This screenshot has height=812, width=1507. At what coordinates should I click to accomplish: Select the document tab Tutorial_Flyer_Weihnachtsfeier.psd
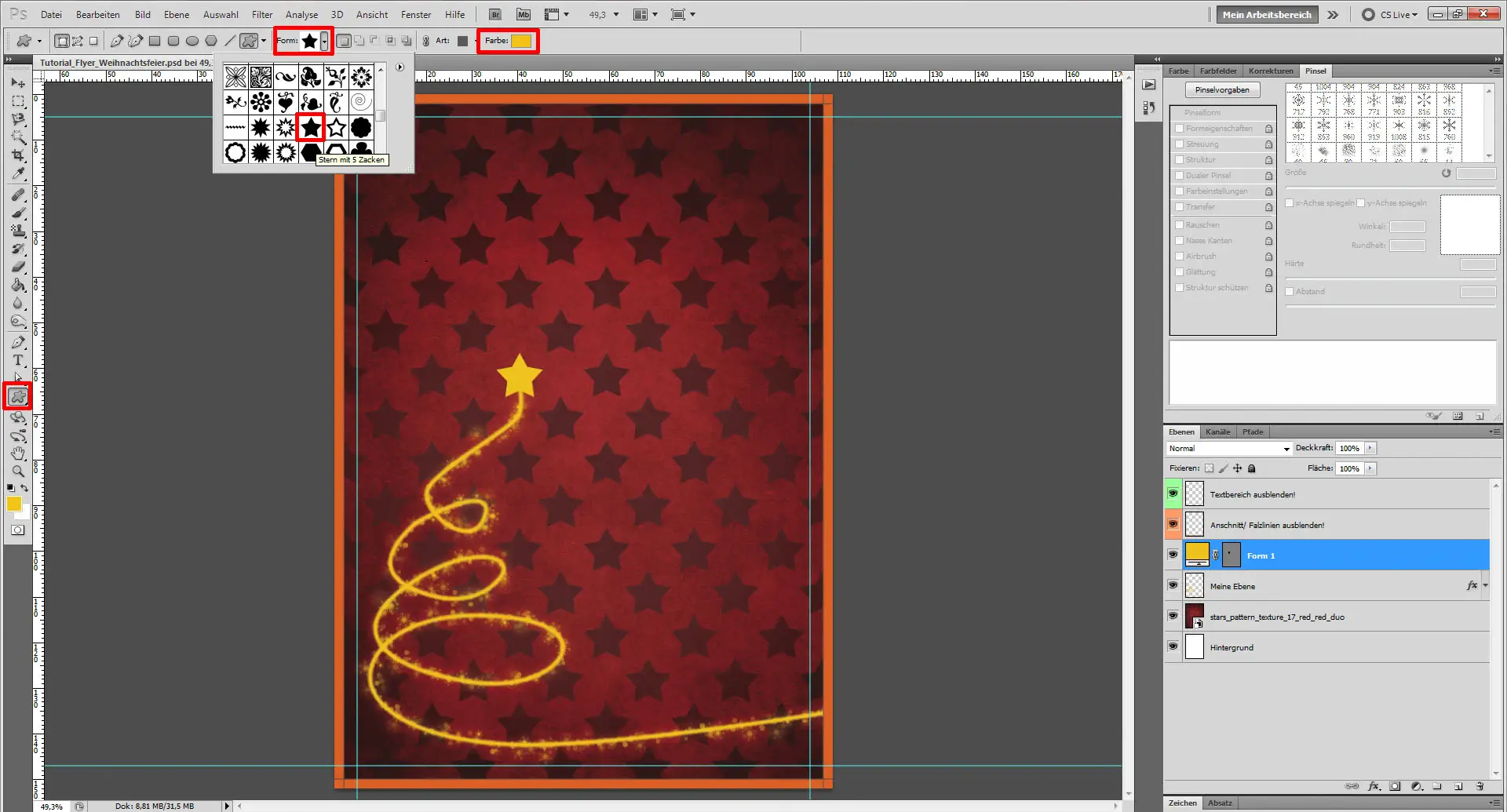coord(125,63)
